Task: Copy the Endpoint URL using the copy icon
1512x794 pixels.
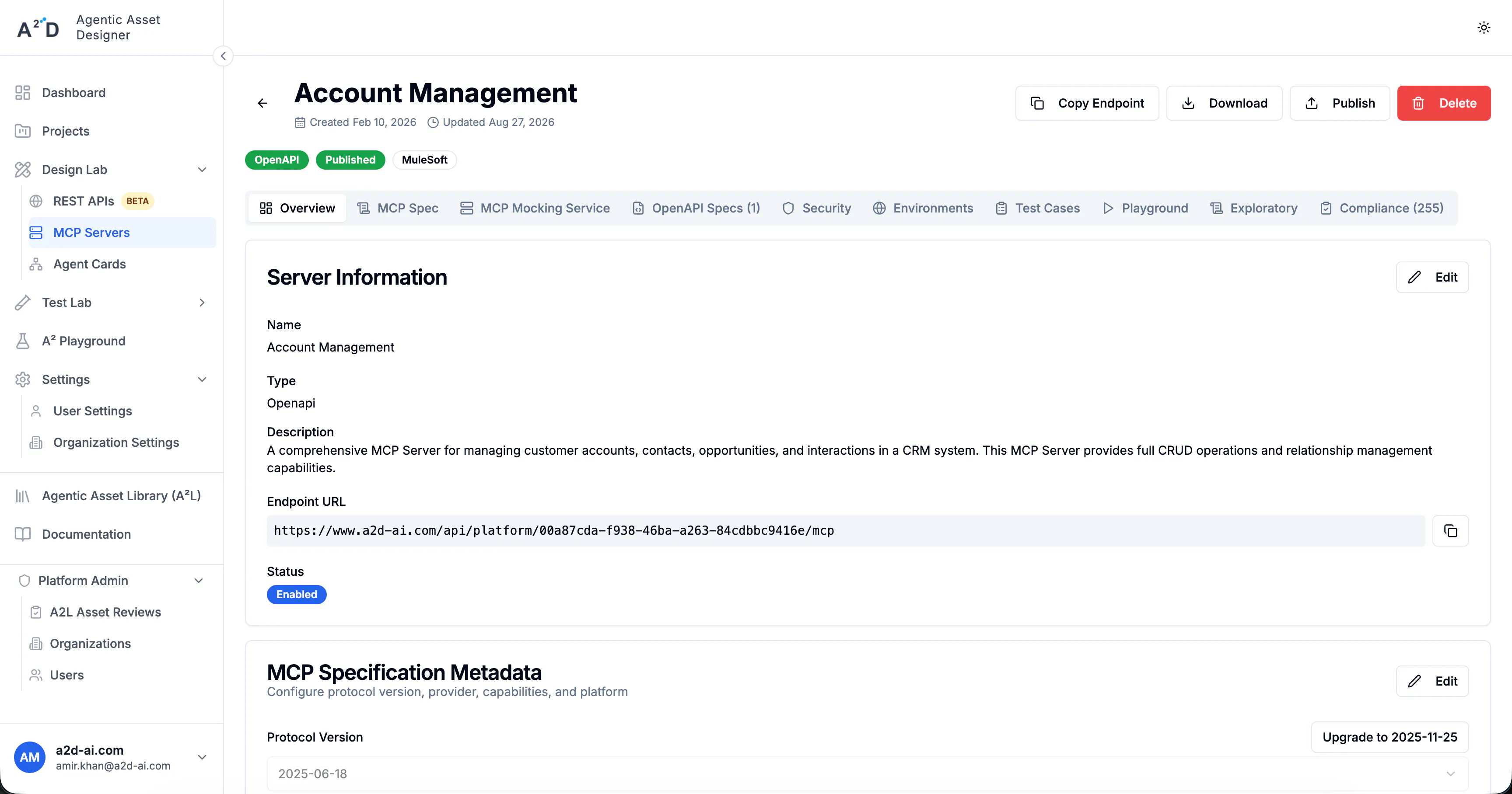Action: 1450,531
